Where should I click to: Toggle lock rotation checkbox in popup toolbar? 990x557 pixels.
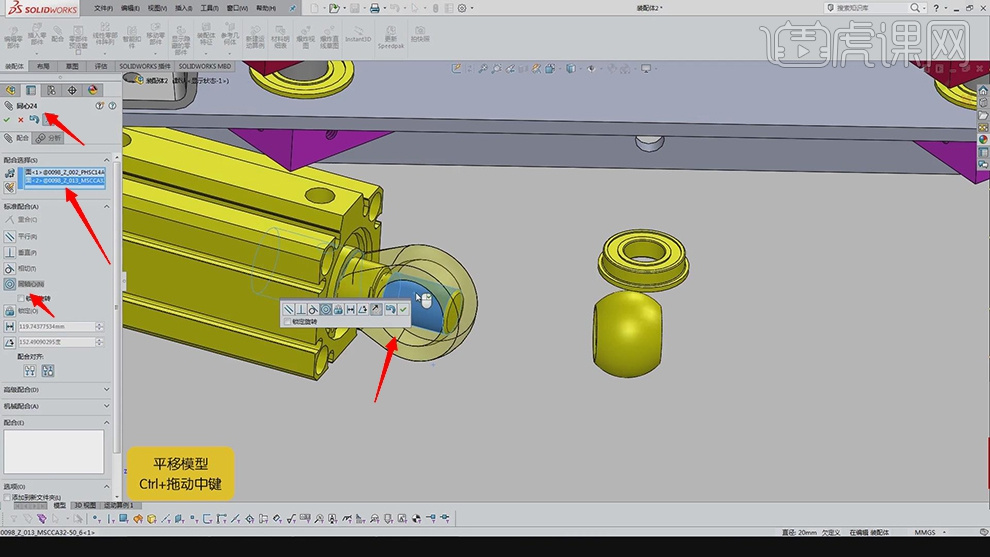click(x=289, y=322)
